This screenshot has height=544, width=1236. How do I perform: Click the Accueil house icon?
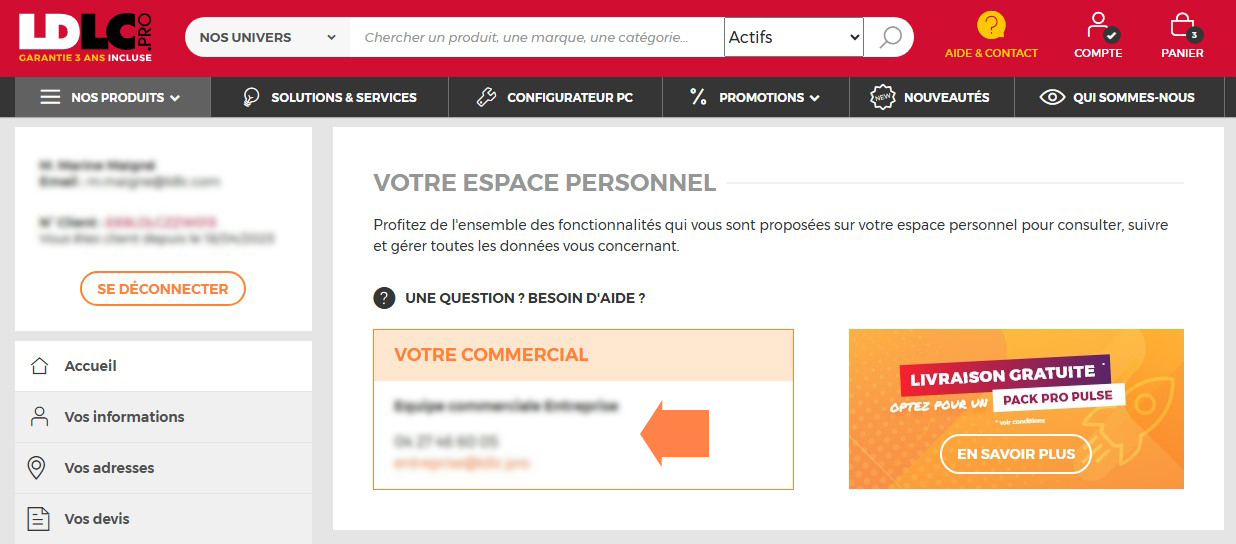pyautogui.click(x=40, y=366)
